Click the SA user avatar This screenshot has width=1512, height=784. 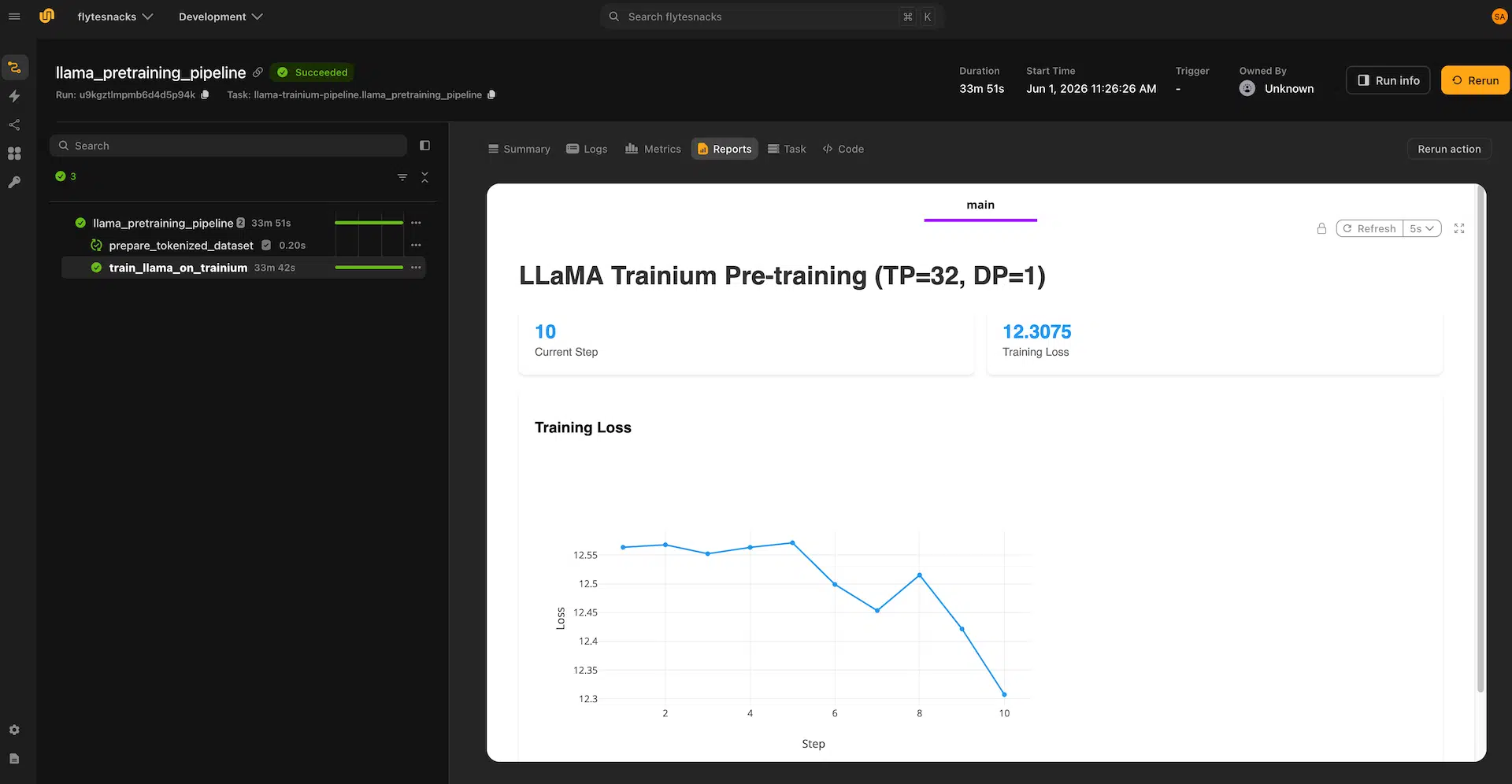click(x=1499, y=17)
